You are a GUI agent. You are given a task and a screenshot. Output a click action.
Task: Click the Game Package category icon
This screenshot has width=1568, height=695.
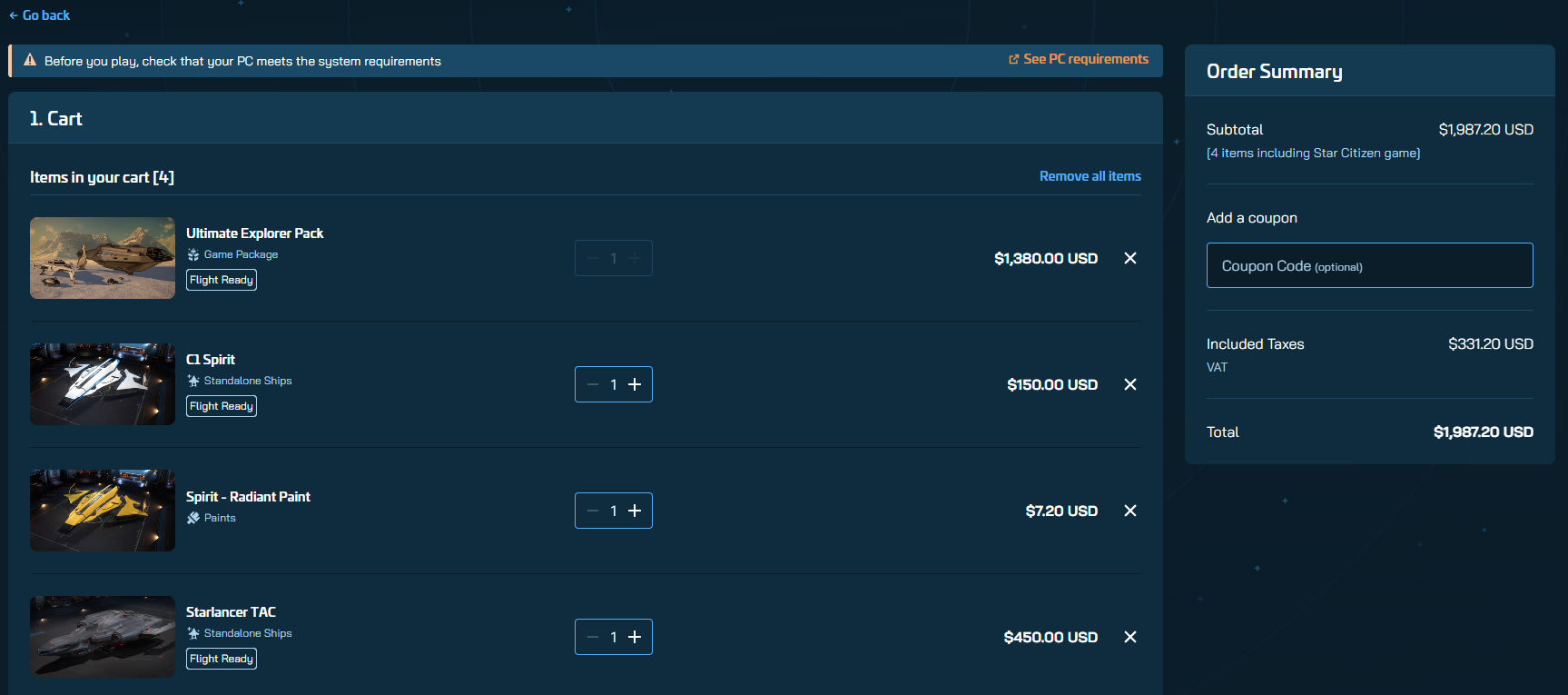click(x=193, y=254)
